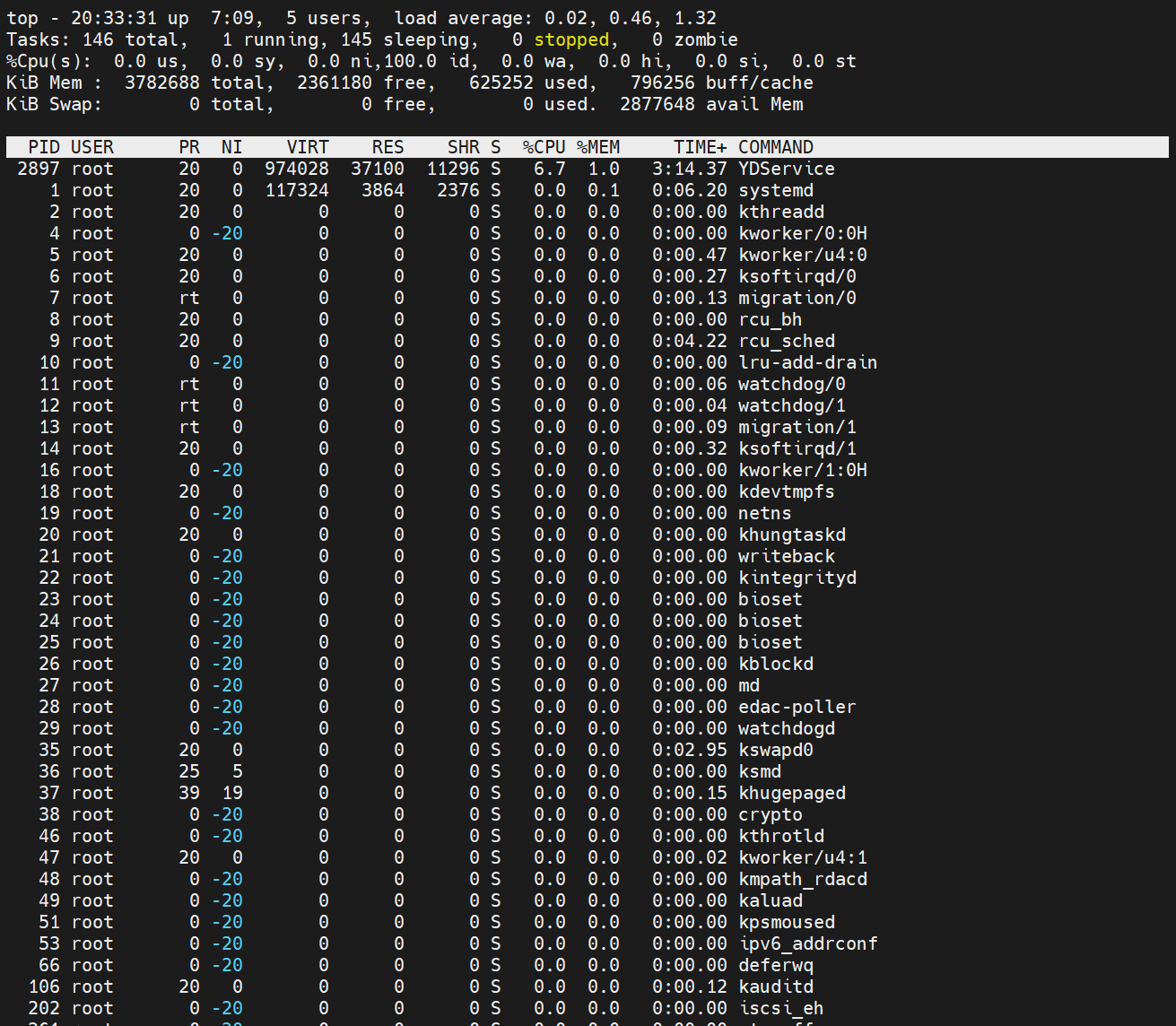The width and height of the screenshot is (1176, 1026).
Task: Click the watchdog/0 command
Action: tap(792, 384)
